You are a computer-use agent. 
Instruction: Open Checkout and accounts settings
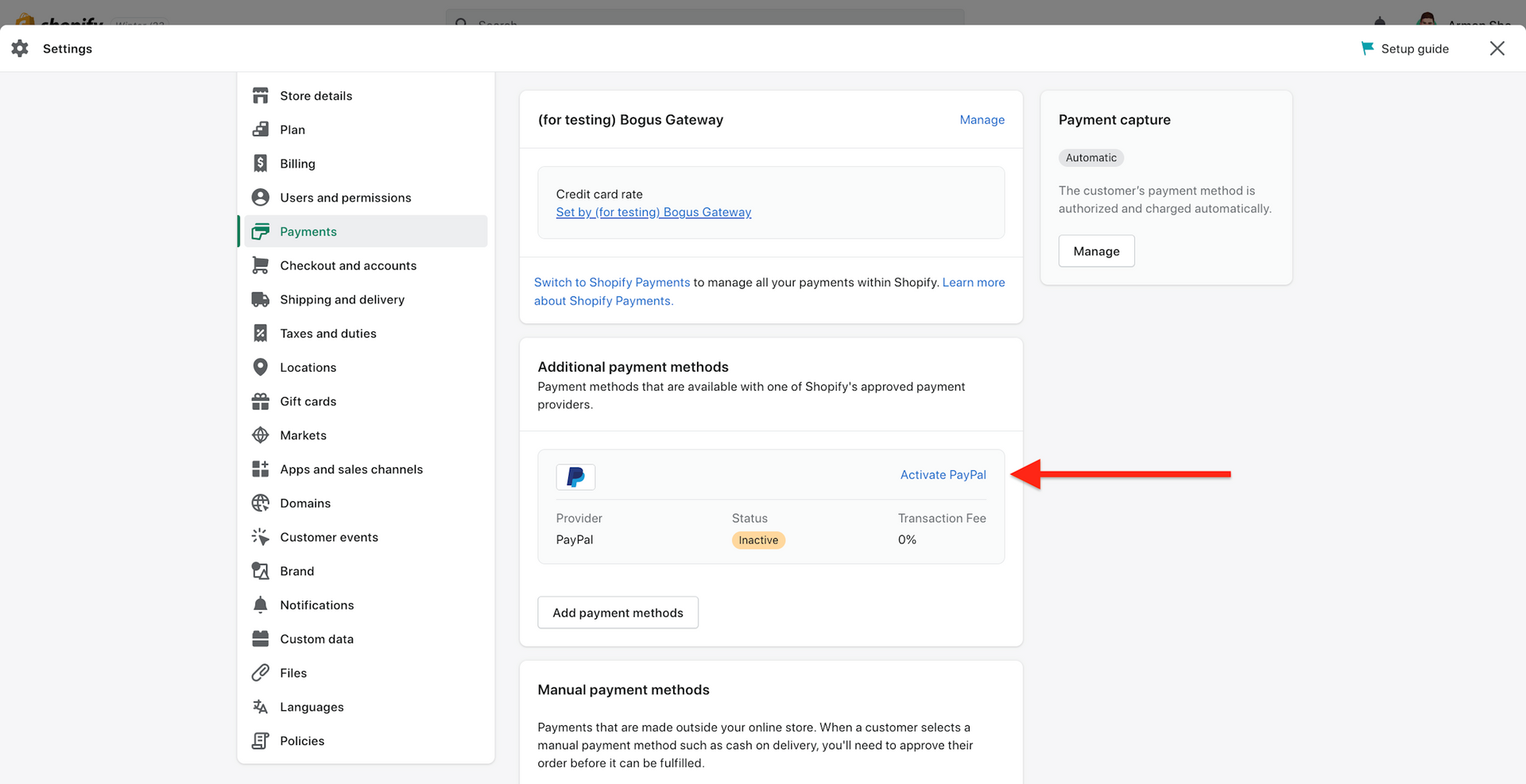pos(347,265)
